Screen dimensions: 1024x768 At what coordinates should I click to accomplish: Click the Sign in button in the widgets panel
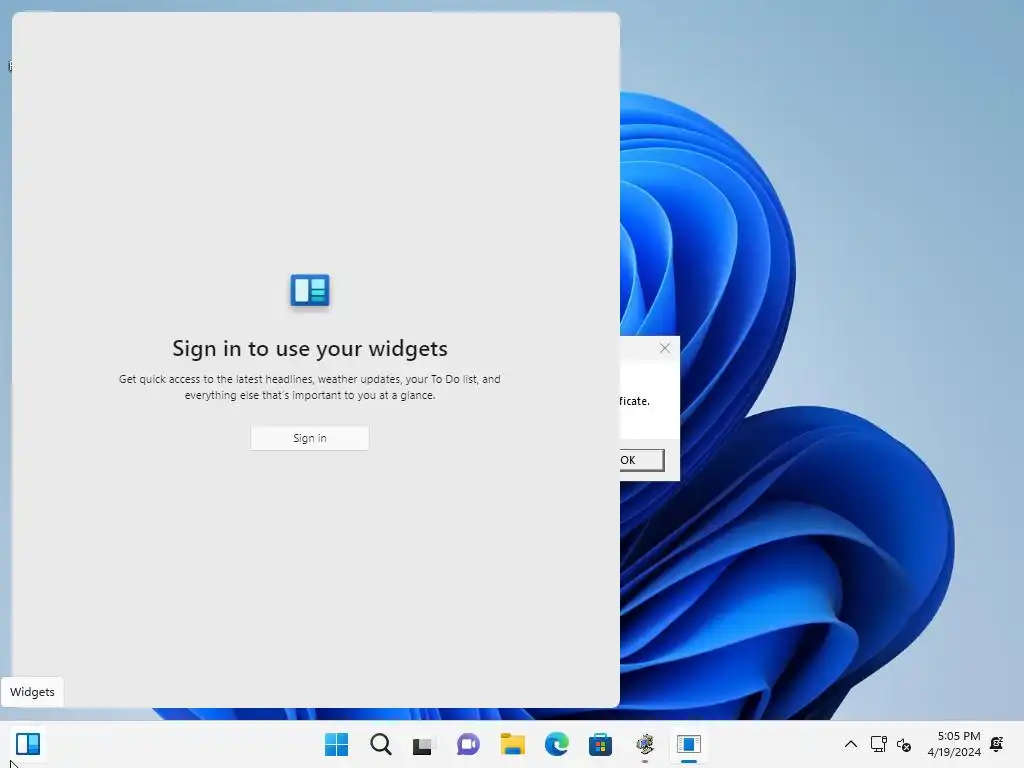(x=310, y=438)
